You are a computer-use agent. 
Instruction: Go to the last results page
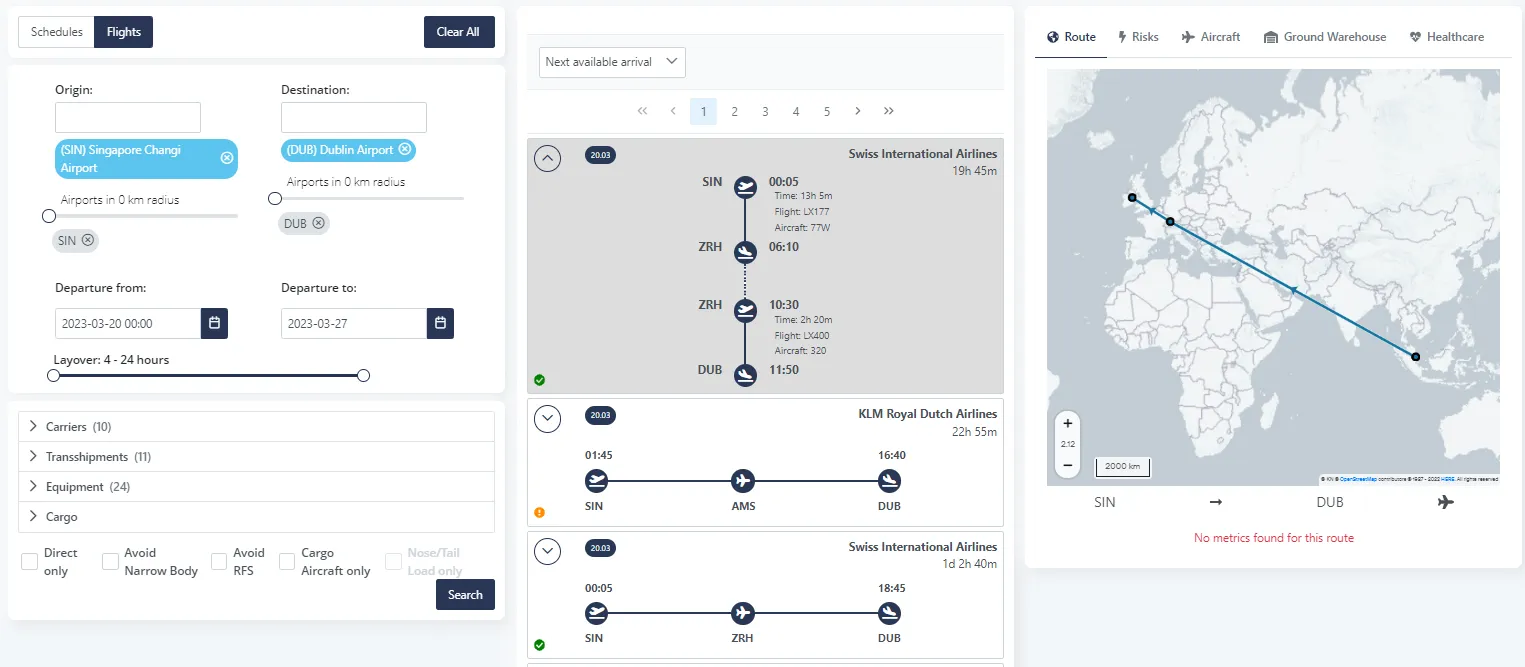888,111
